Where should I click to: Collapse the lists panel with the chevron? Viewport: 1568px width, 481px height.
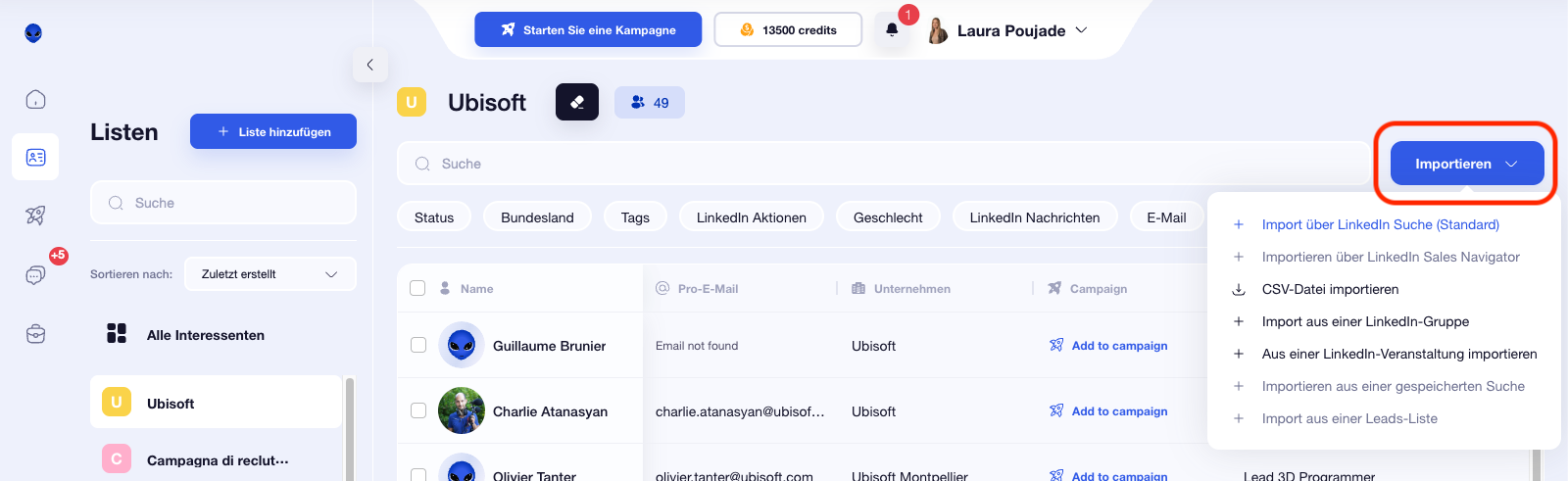370,65
